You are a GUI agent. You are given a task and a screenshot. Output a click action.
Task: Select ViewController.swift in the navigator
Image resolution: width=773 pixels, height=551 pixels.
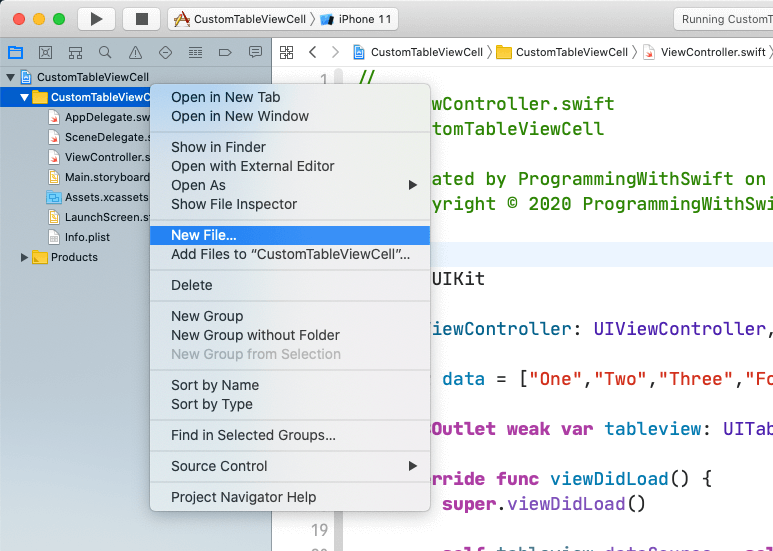pyautogui.click(x=99, y=158)
